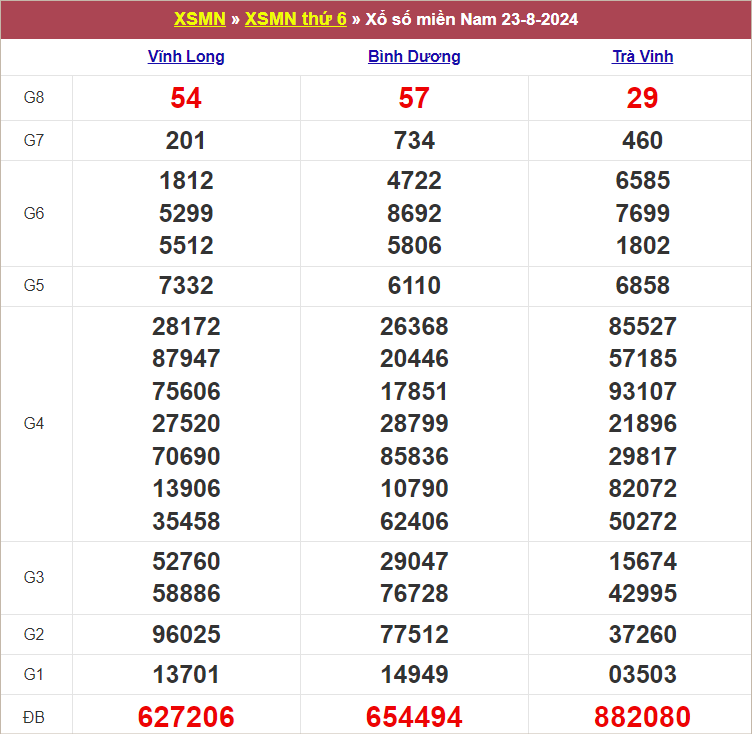Select the G4 value 26368
Viewport: 752px width, 734px height.
(414, 327)
